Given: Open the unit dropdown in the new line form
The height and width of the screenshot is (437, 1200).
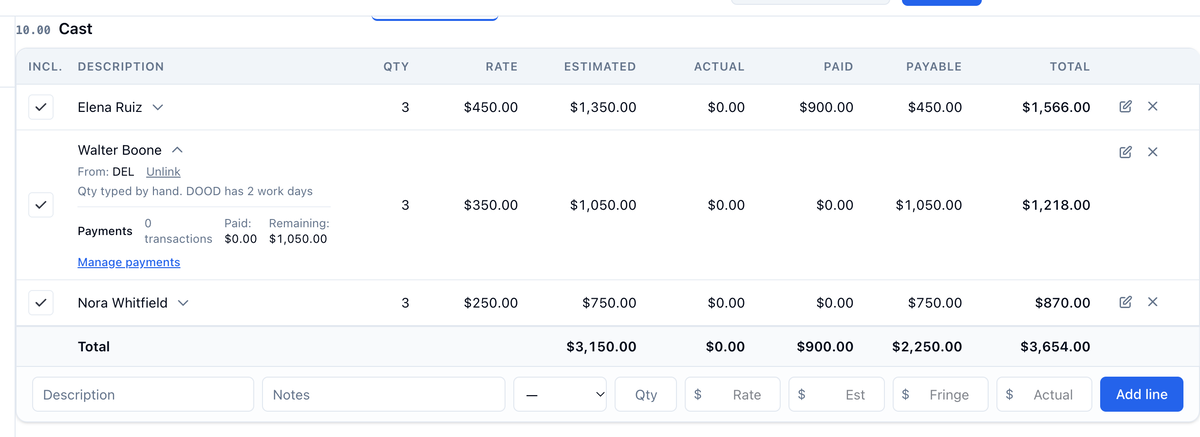Looking at the screenshot, I should (561, 394).
